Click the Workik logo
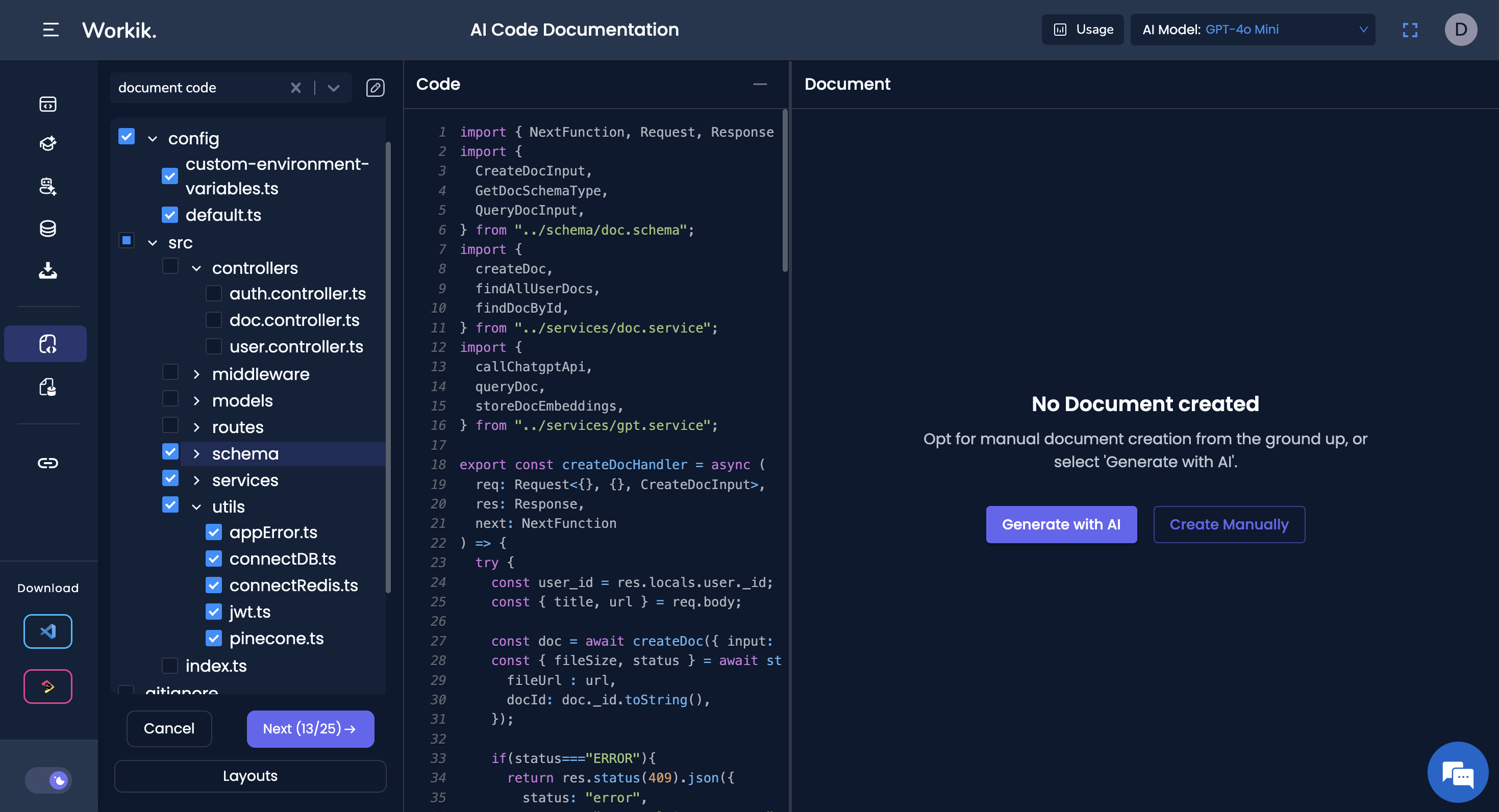 click(x=119, y=30)
